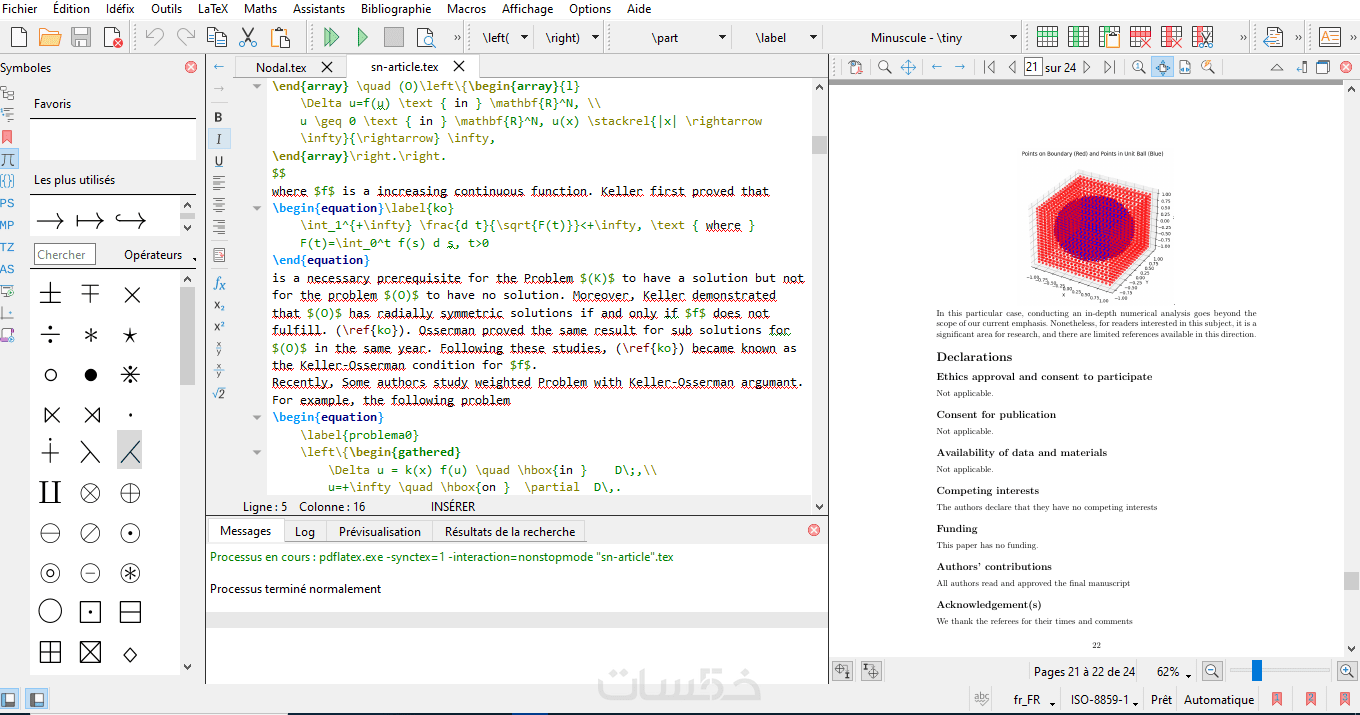Create a new document with the blank page icon
The image size is (1360, 715).
pyautogui.click(x=18, y=38)
